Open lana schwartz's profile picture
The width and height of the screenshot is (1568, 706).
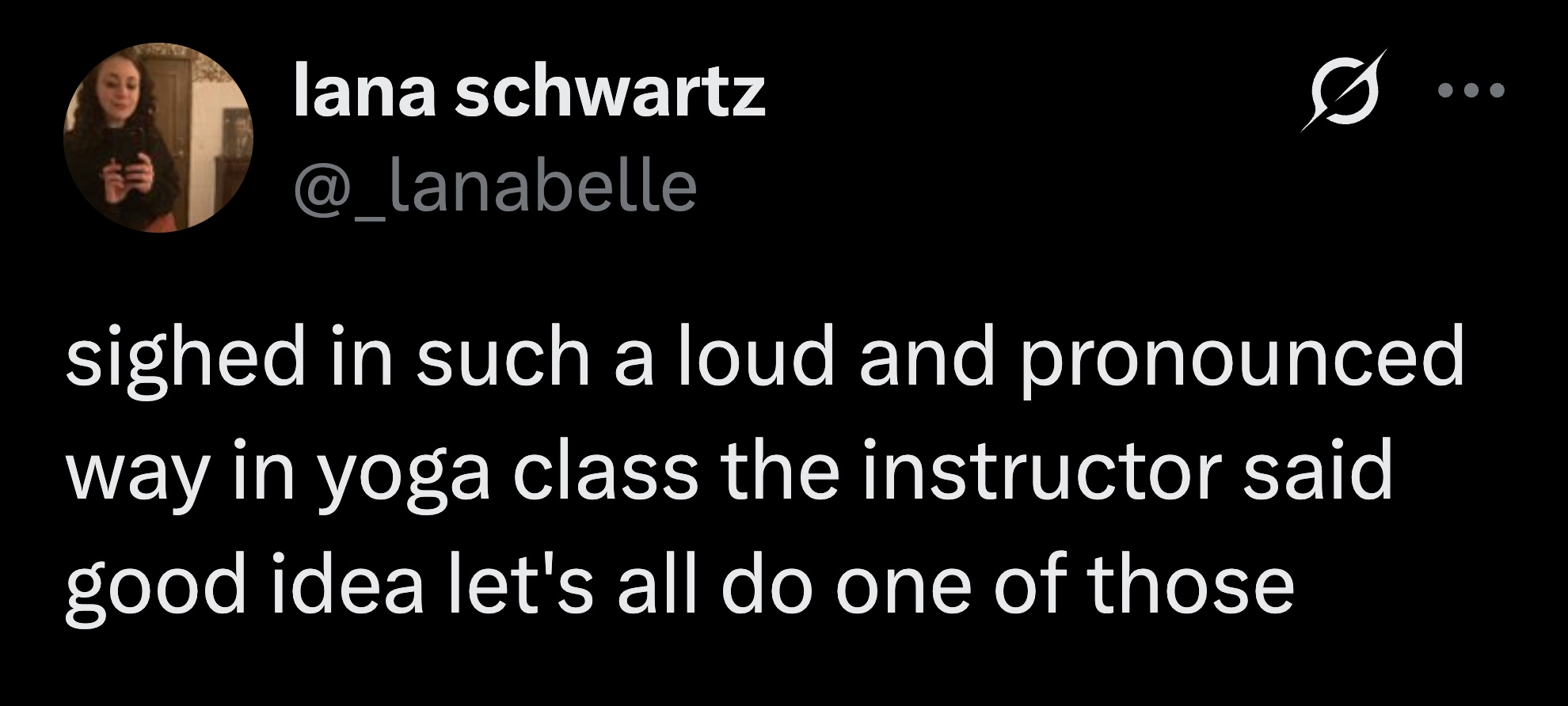[x=158, y=138]
